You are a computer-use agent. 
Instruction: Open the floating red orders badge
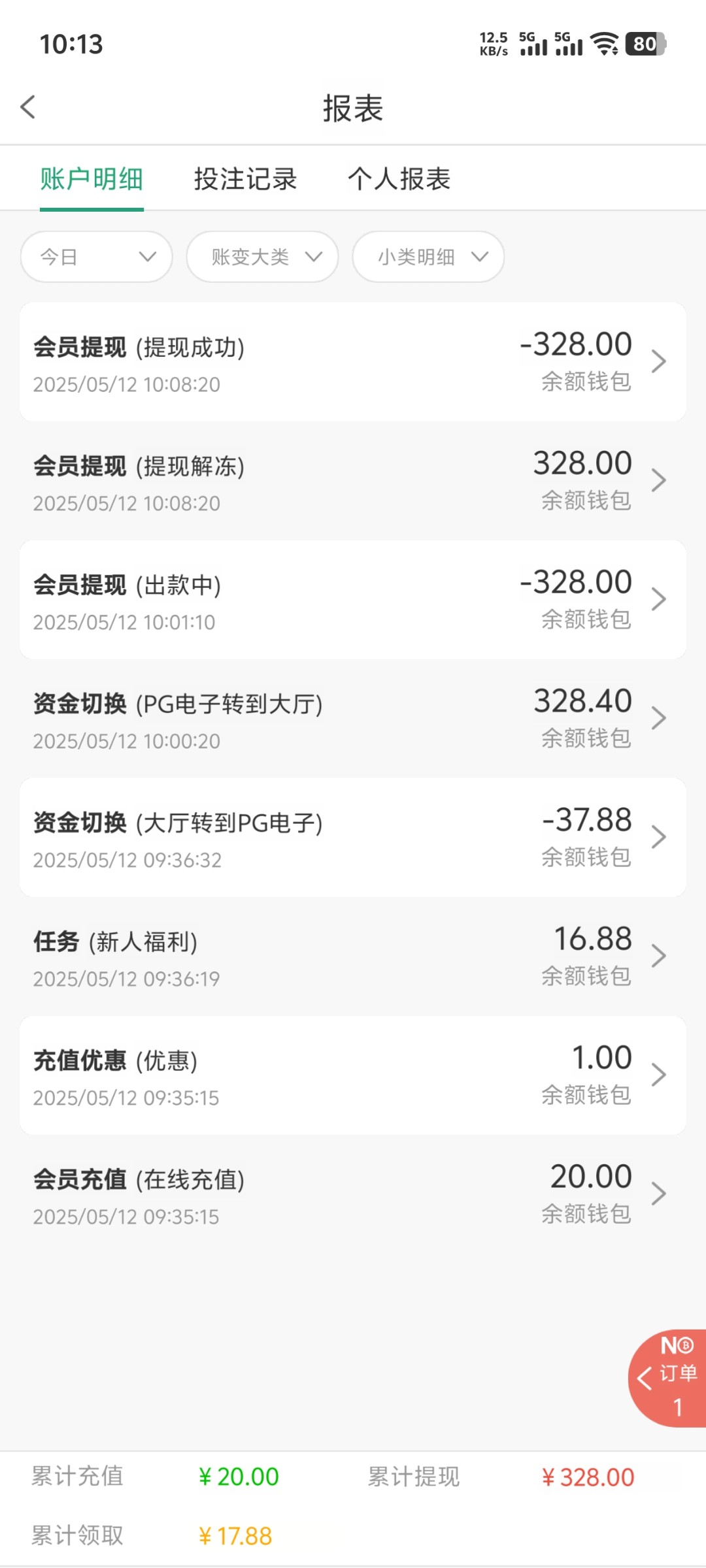pyautogui.click(x=668, y=1379)
